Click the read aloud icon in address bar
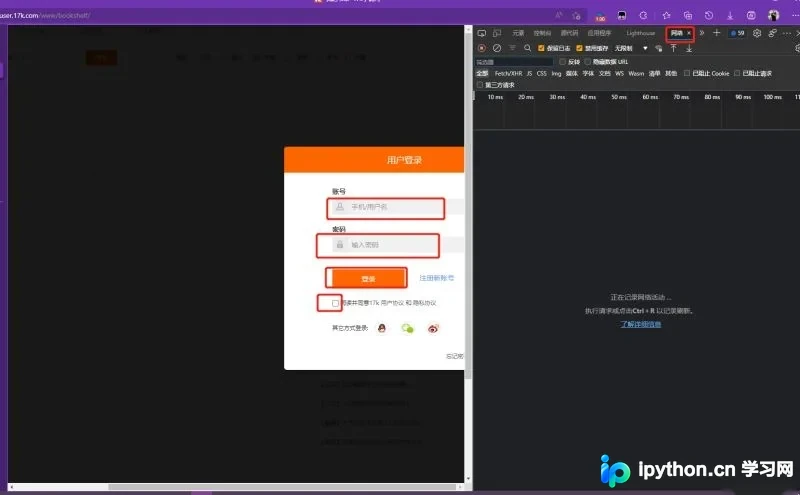 pyautogui.click(x=559, y=16)
